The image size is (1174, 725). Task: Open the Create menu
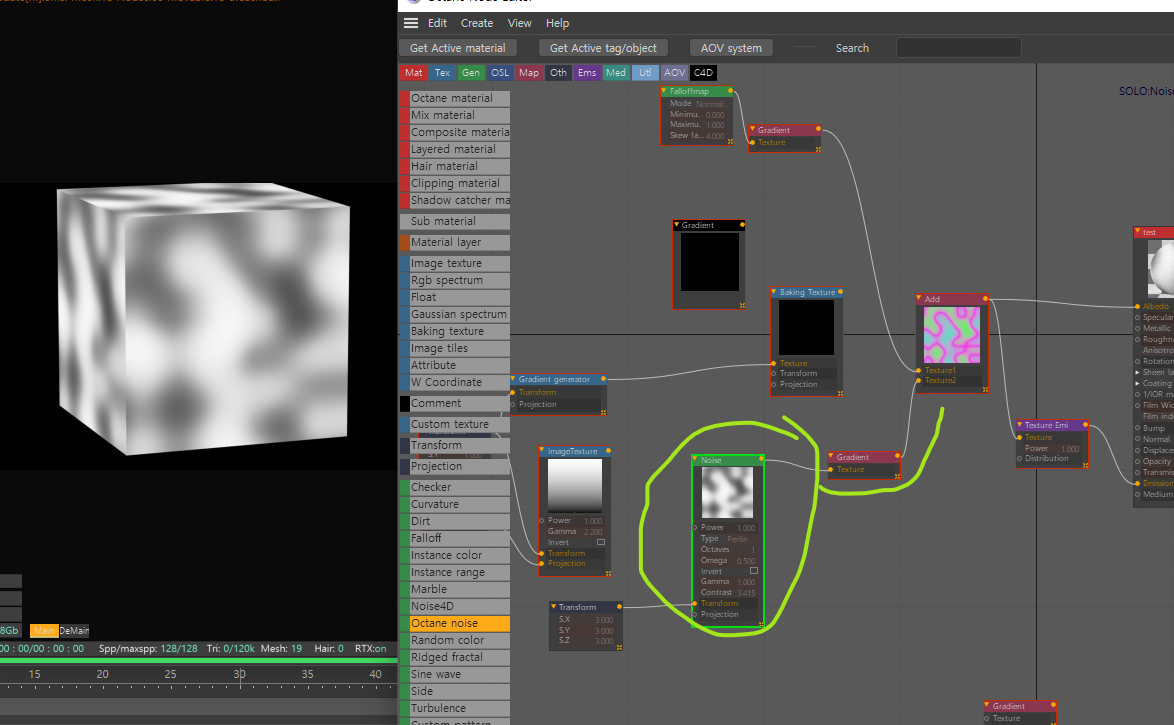[477, 23]
